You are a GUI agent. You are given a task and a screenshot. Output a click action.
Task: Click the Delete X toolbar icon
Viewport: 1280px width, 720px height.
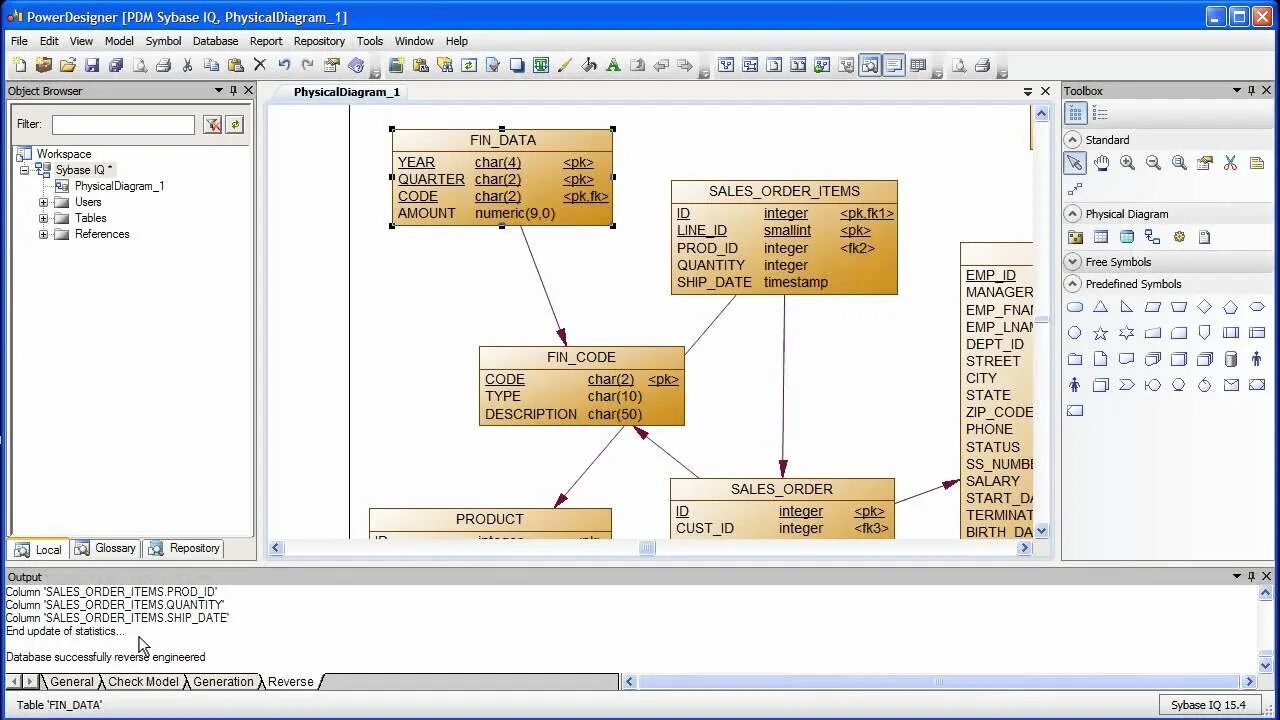(x=260, y=66)
